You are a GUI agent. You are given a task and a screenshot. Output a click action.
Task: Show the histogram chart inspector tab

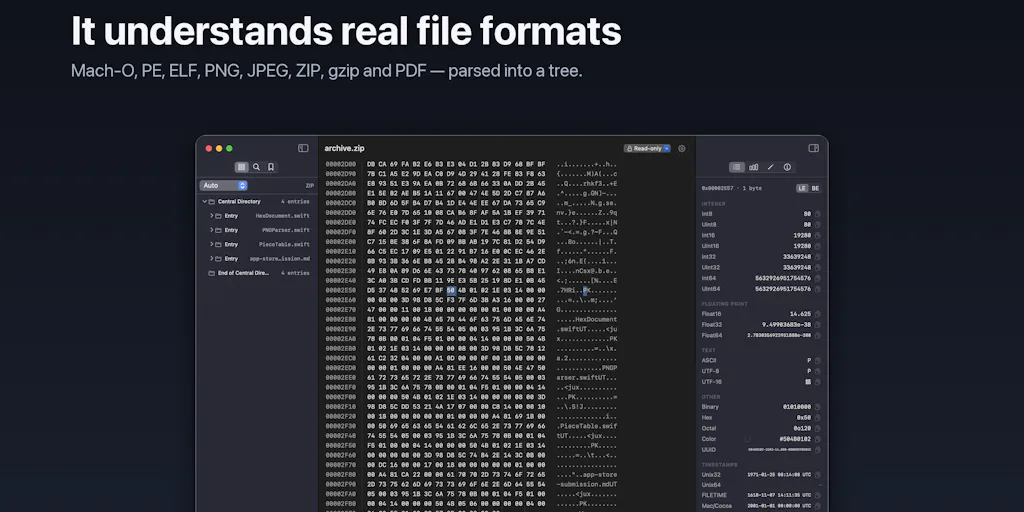click(x=754, y=167)
